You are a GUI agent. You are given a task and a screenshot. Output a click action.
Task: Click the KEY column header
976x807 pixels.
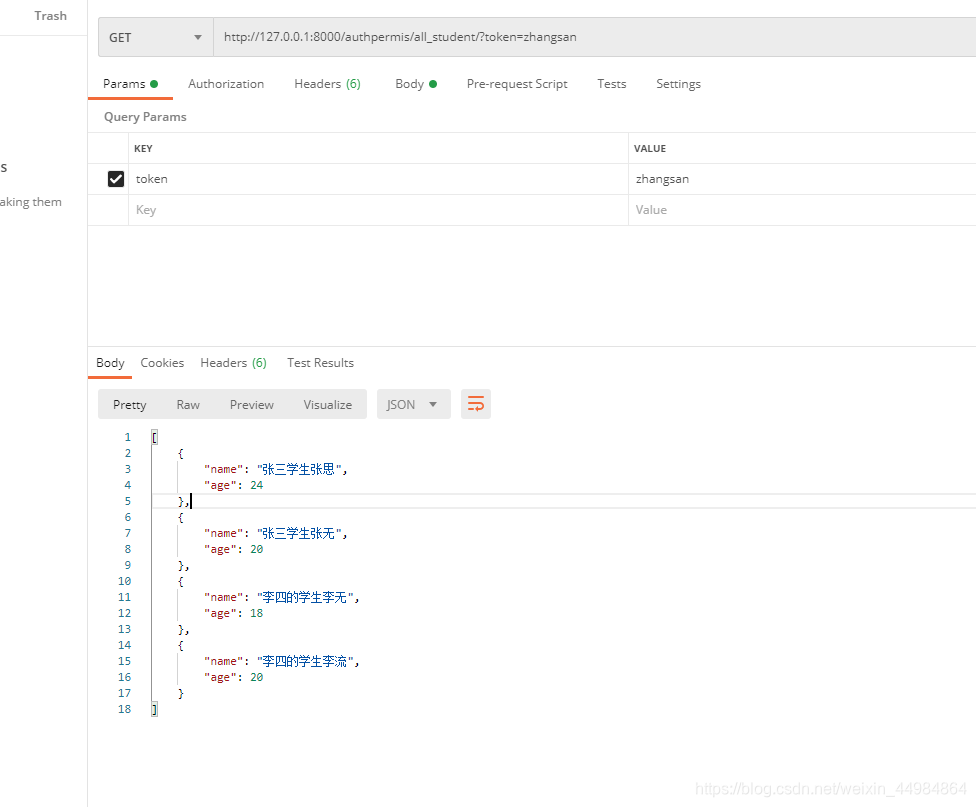pos(143,149)
